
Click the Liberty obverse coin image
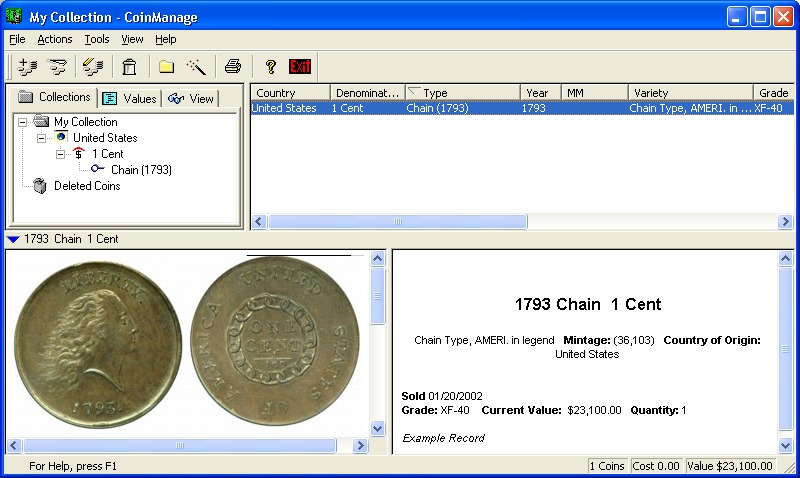click(98, 345)
